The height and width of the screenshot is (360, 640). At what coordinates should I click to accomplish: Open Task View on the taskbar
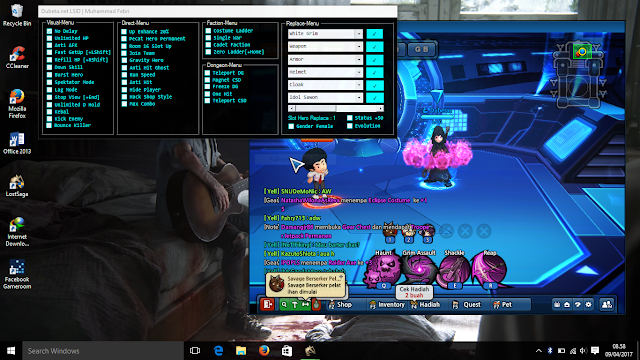[x=195, y=351]
